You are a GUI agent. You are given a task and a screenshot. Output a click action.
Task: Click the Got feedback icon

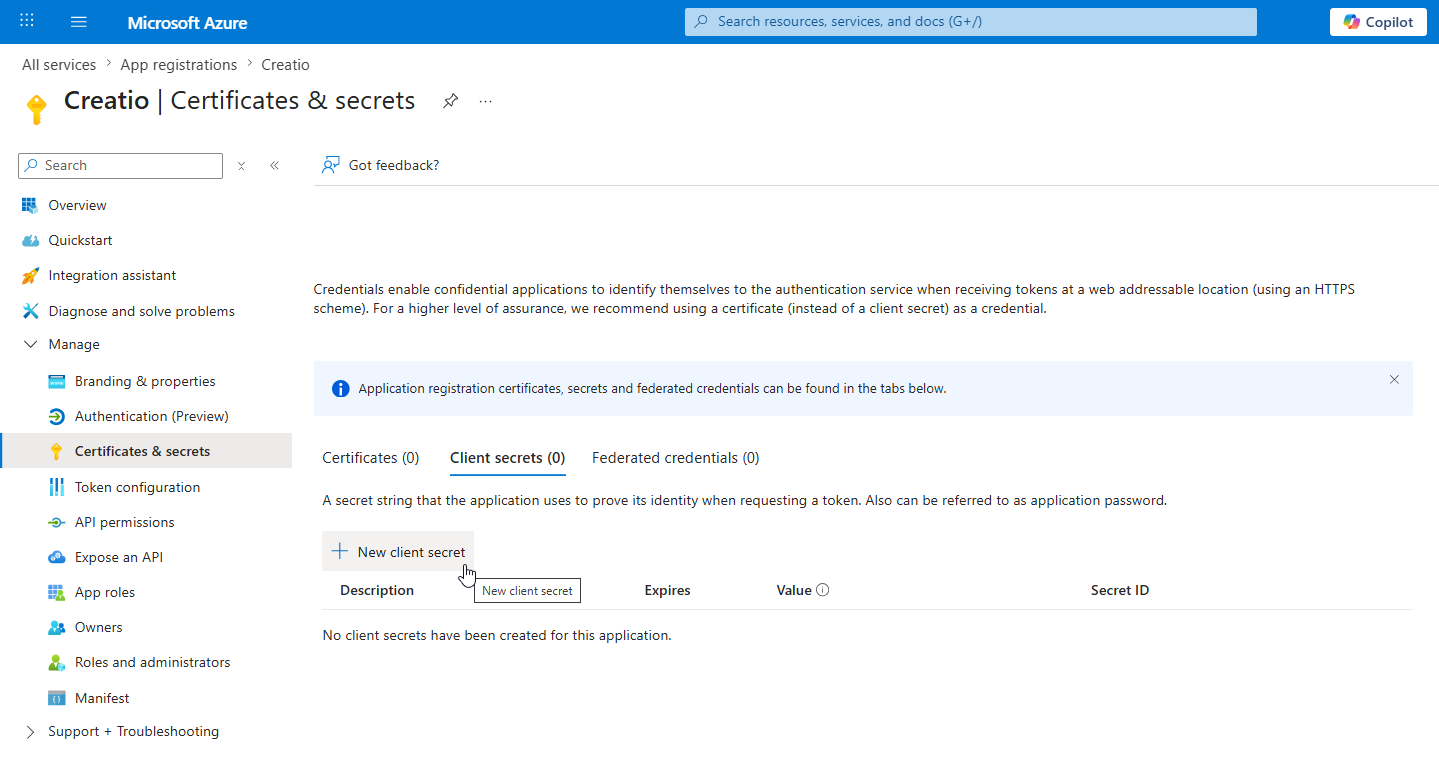pos(330,165)
